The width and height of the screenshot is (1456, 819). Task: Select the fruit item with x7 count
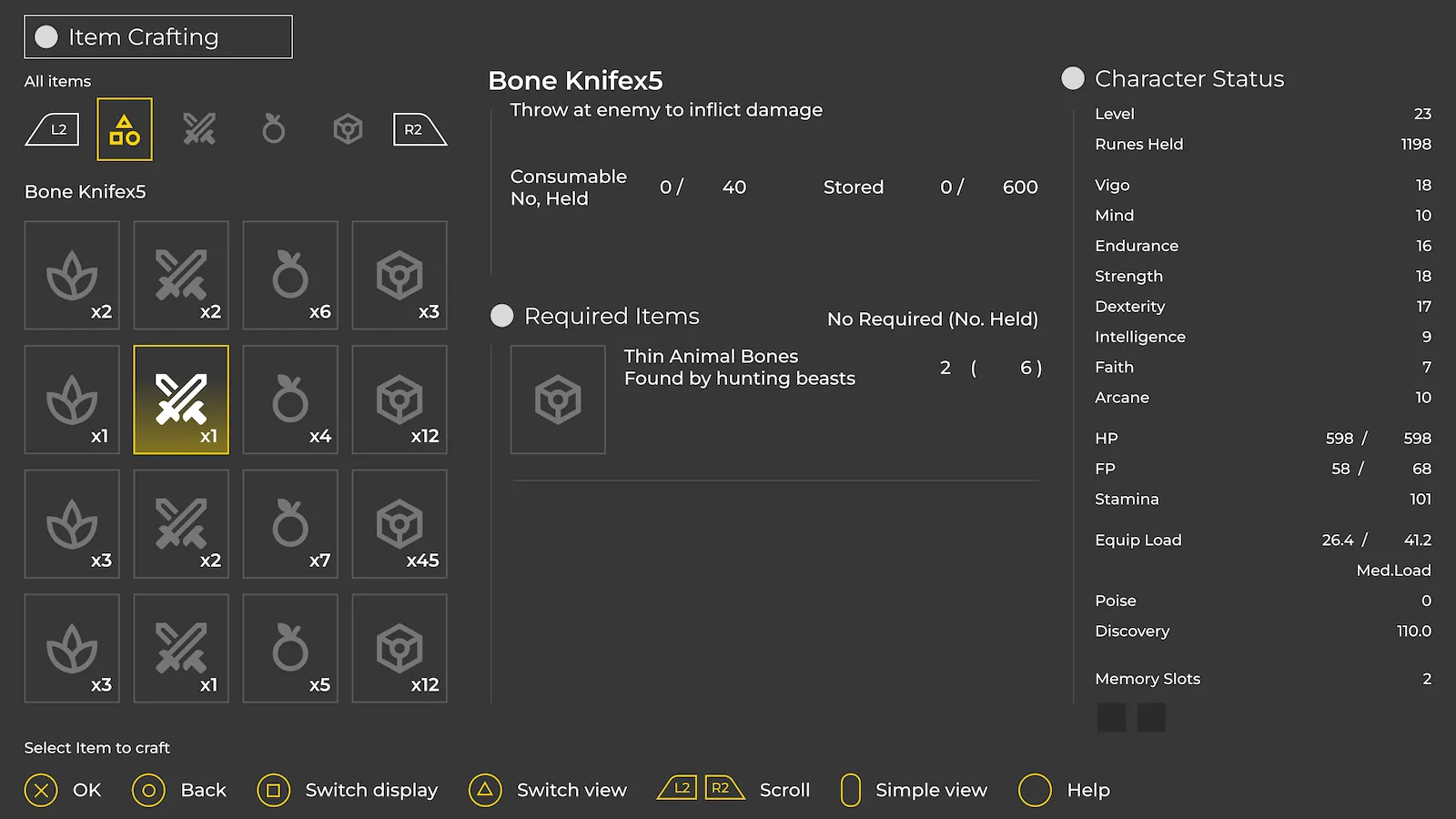point(290,524)
